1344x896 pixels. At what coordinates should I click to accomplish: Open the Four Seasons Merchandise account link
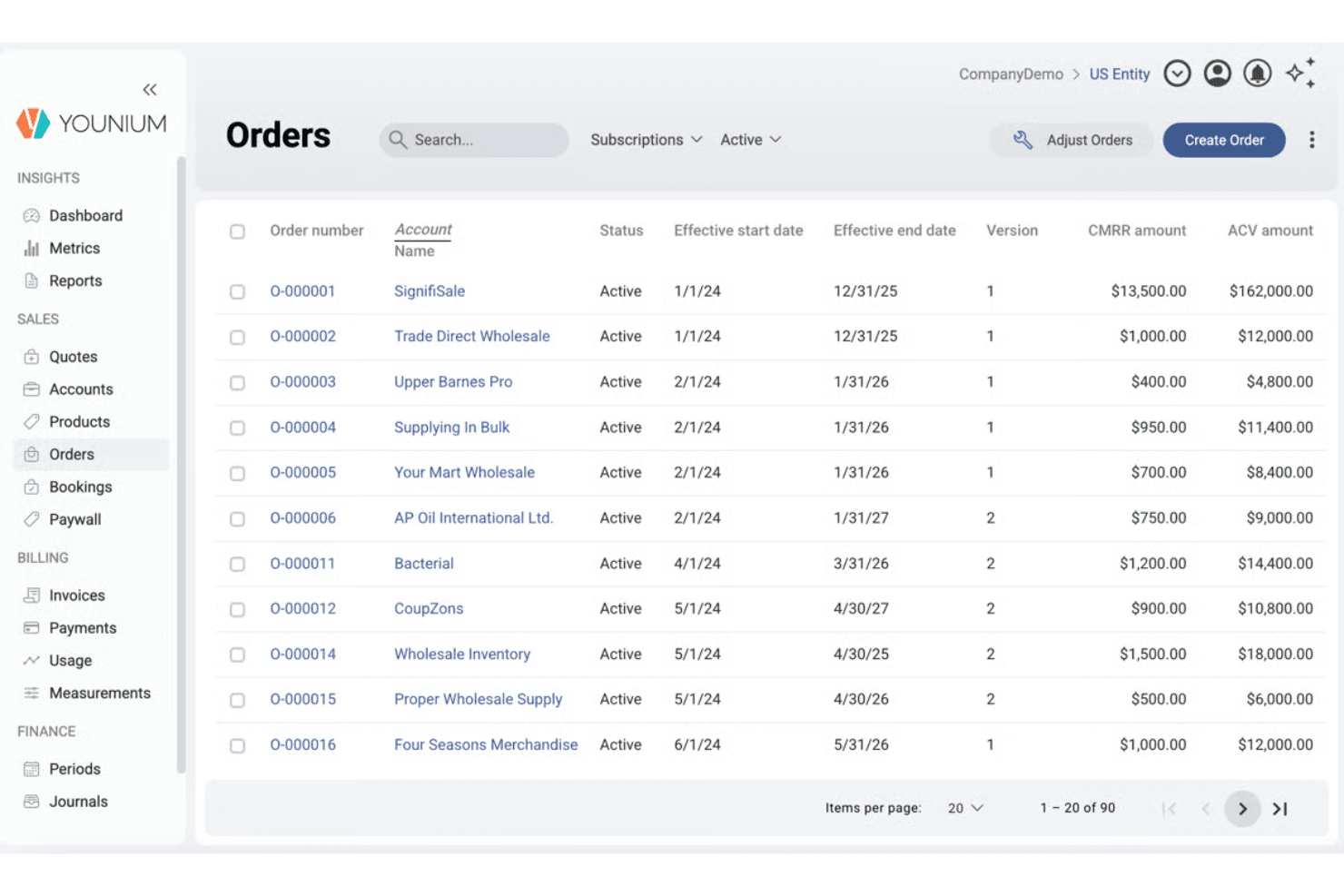tap(486, 744)
